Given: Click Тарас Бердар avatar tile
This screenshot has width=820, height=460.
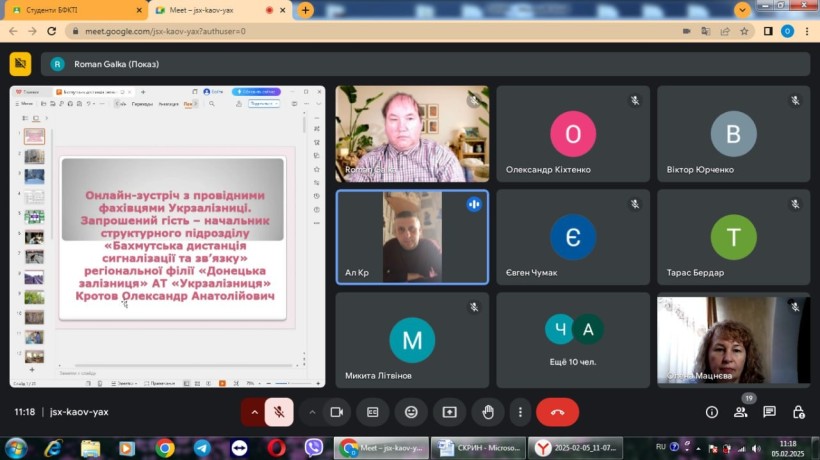Looking at the screenshot, I should pos(734,237).
